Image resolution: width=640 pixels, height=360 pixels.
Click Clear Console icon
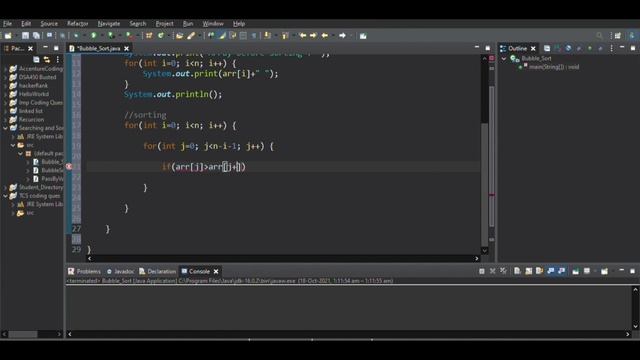518,271
